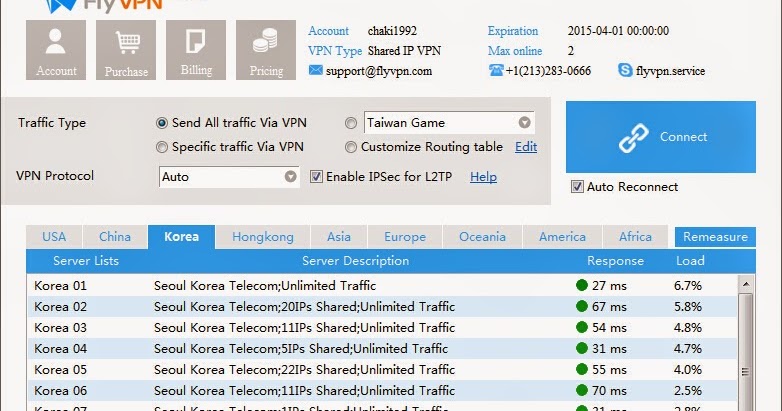782x411 pixels.
Task: Open the Account icon button
Action: 56,50
